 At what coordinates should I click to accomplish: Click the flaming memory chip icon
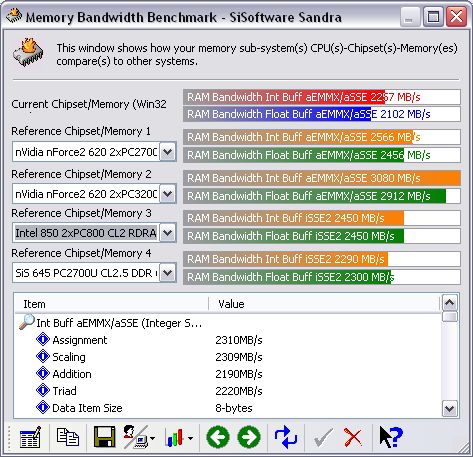click(x=28, y=53)
